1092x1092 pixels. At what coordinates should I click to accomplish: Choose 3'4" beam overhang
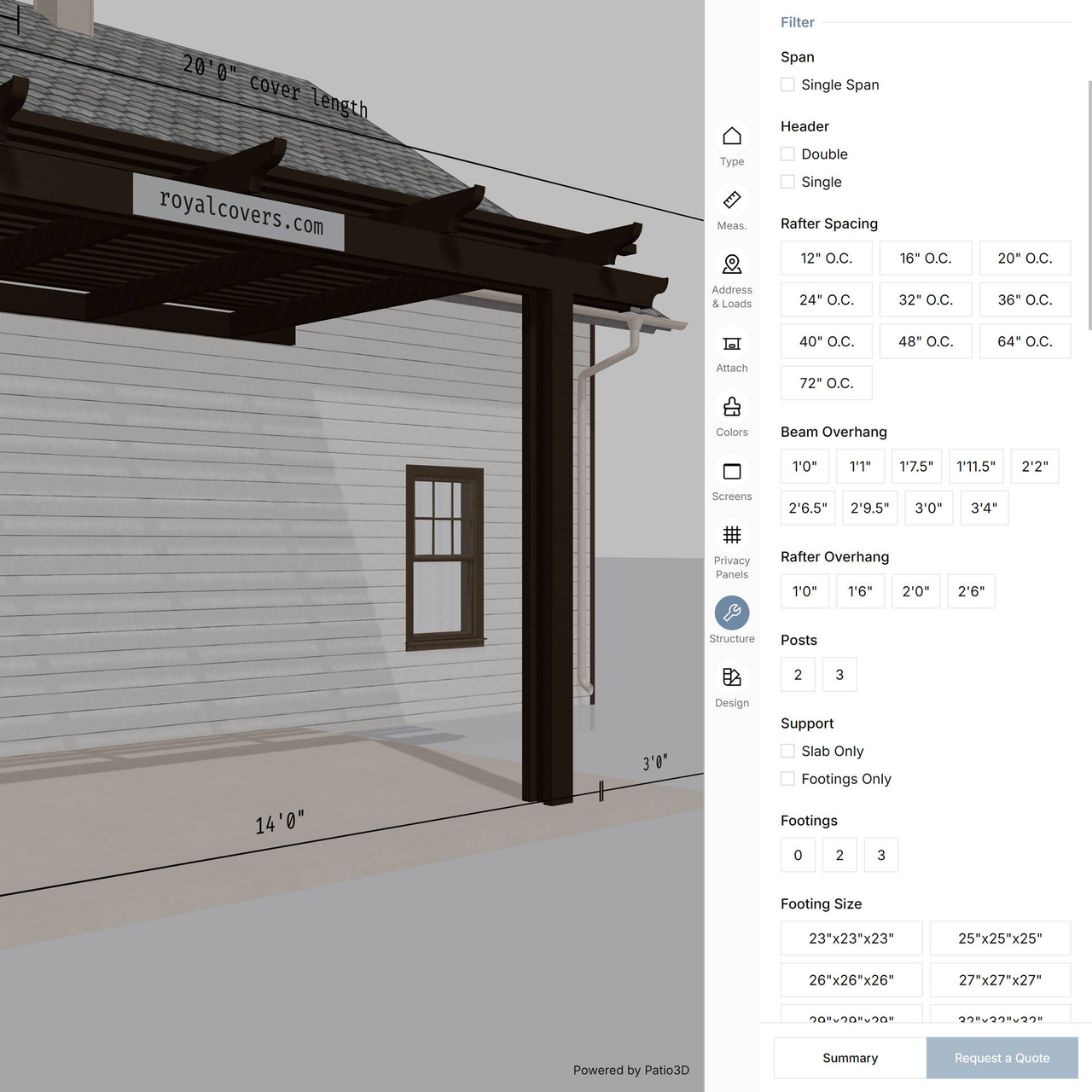985,508
